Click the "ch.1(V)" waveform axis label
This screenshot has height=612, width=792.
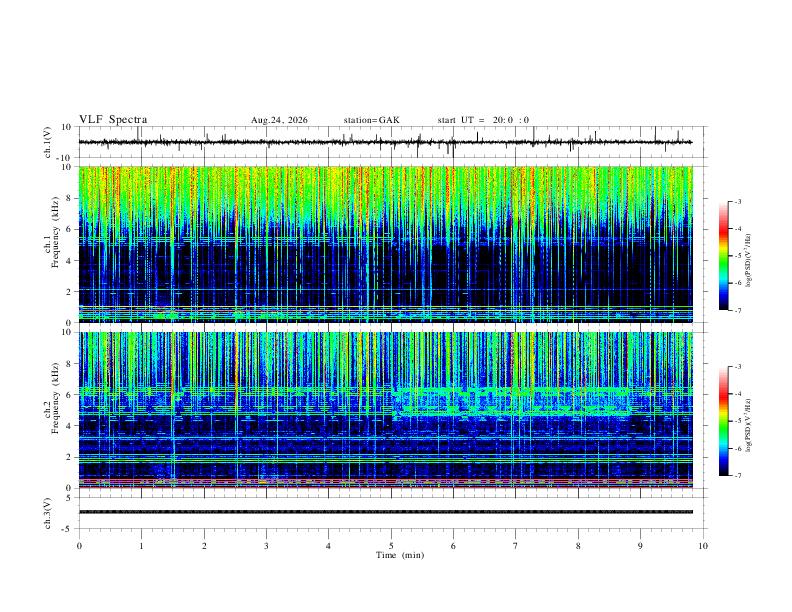point(48,142)
